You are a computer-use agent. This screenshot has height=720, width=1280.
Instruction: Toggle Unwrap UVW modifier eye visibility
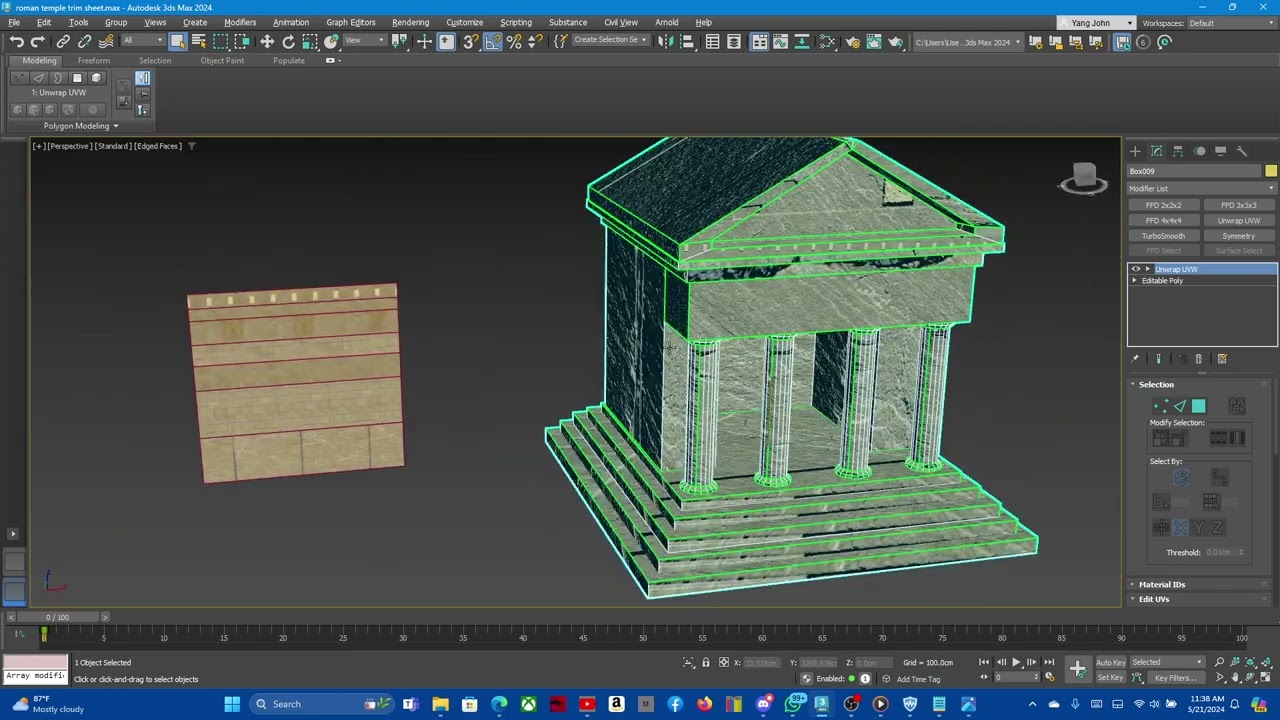1135,269
